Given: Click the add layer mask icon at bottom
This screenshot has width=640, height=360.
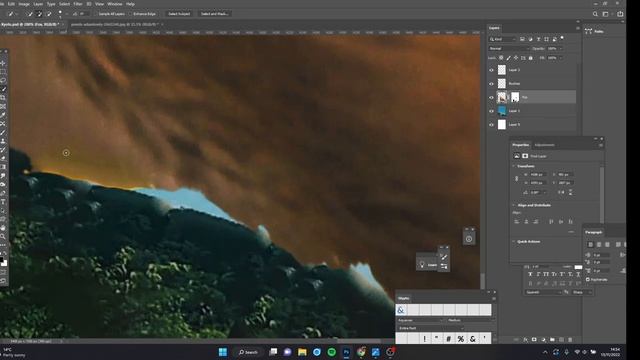Looking at the screenshot, I should tap(534, 340).
